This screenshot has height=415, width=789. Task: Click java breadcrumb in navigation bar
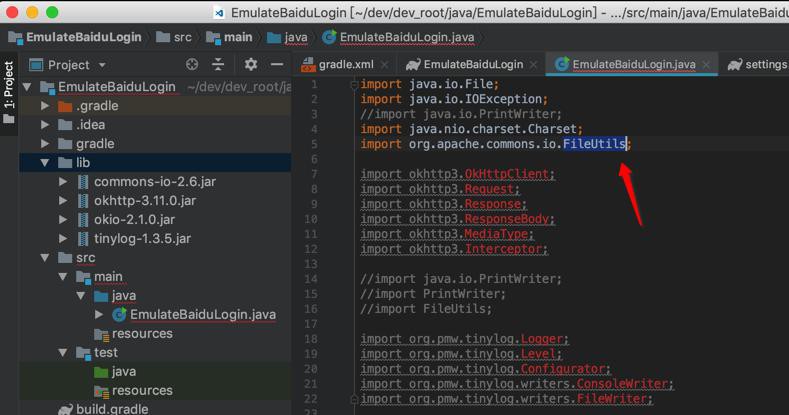point(287,37)
